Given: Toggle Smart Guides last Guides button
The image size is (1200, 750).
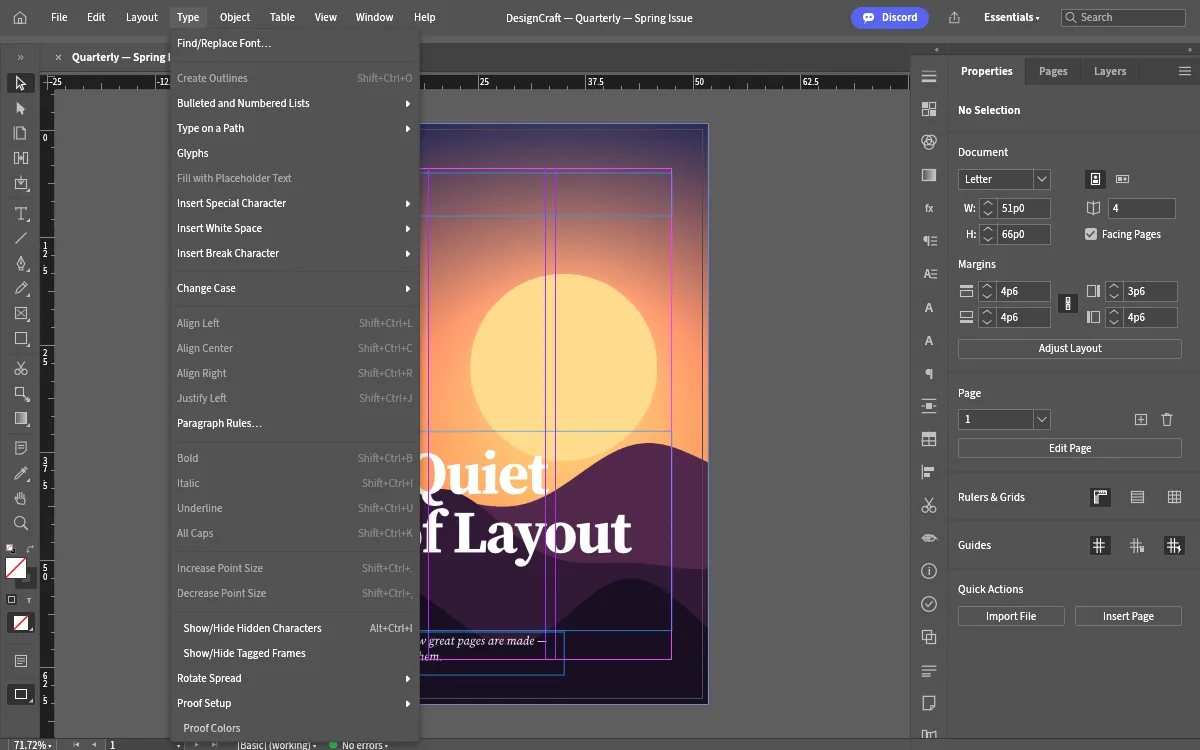Looking at the screenshot, I should (1174, 545).
